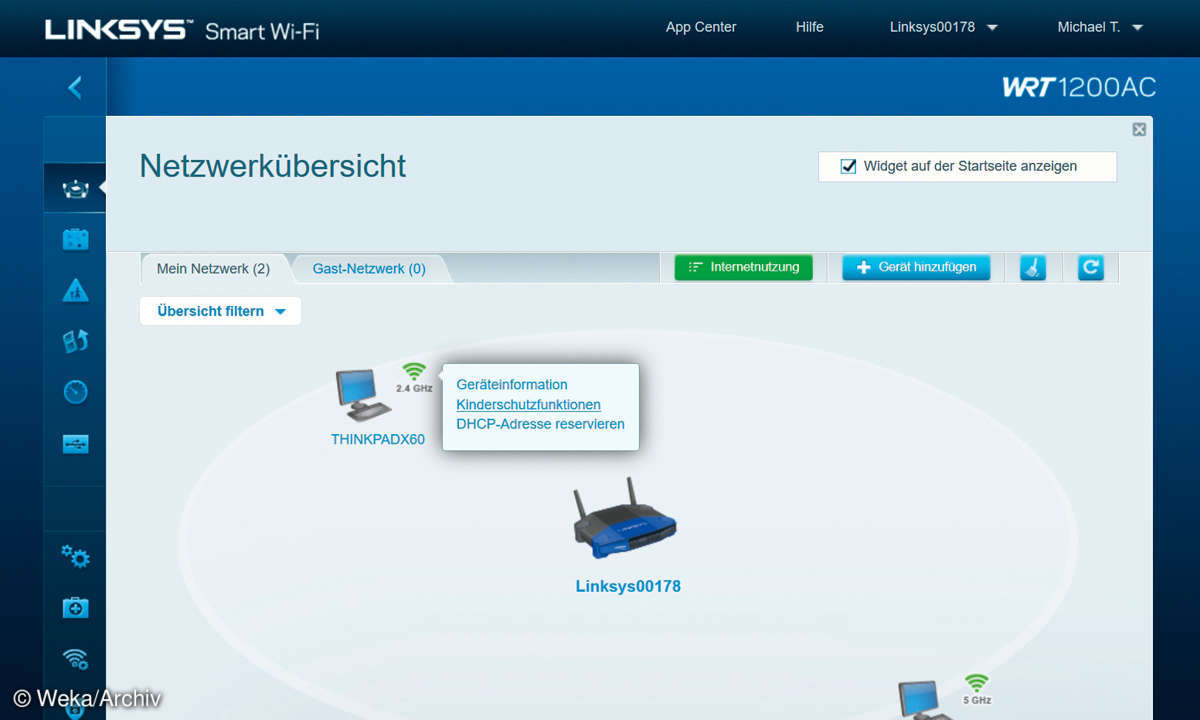Open the Network Map sidebar icon
Image resolution: width=1200 pixels, height=720 pixels.
(x=75, y=188)
